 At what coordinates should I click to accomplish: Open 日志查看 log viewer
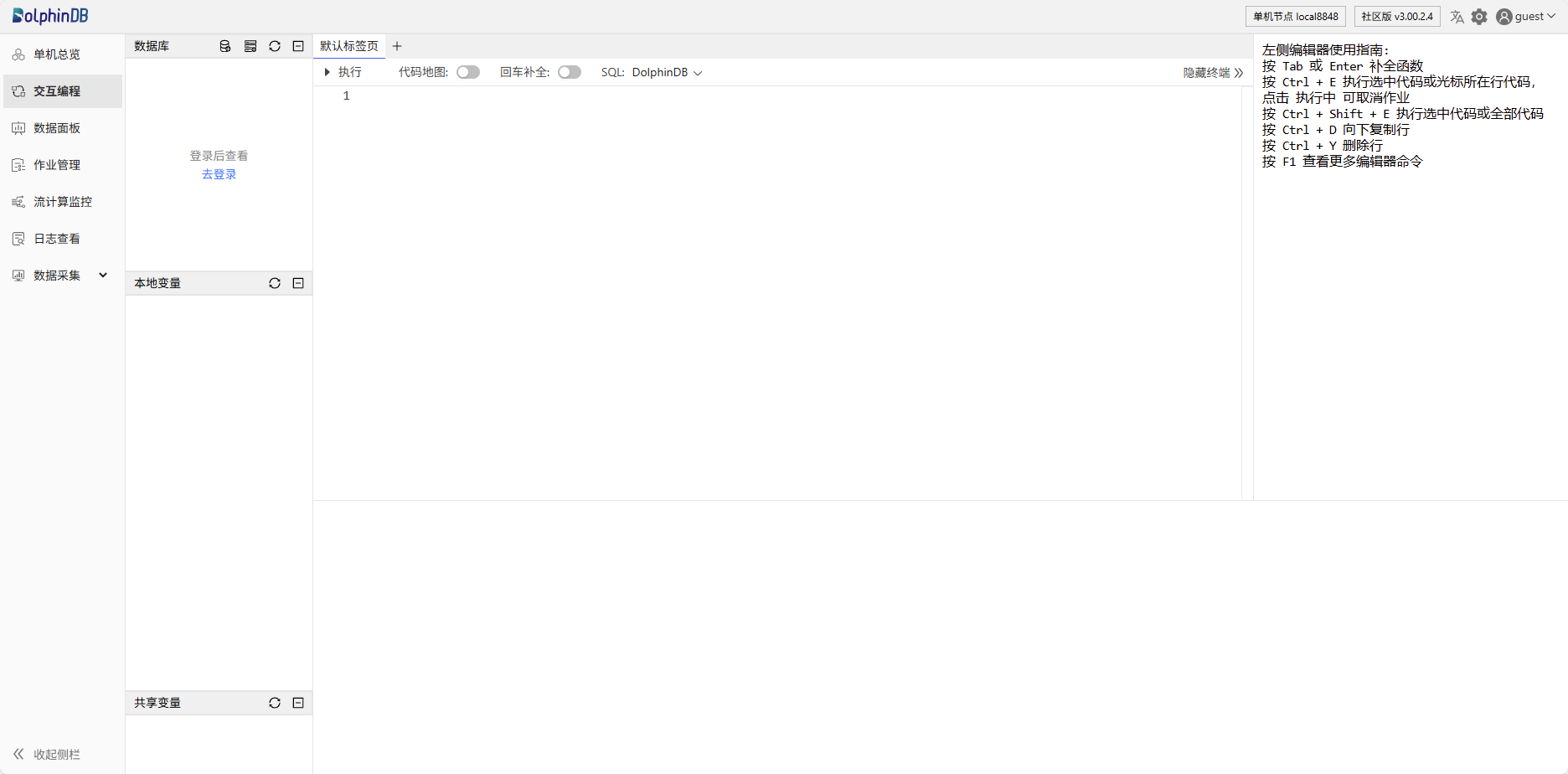(x=57, y=238)
